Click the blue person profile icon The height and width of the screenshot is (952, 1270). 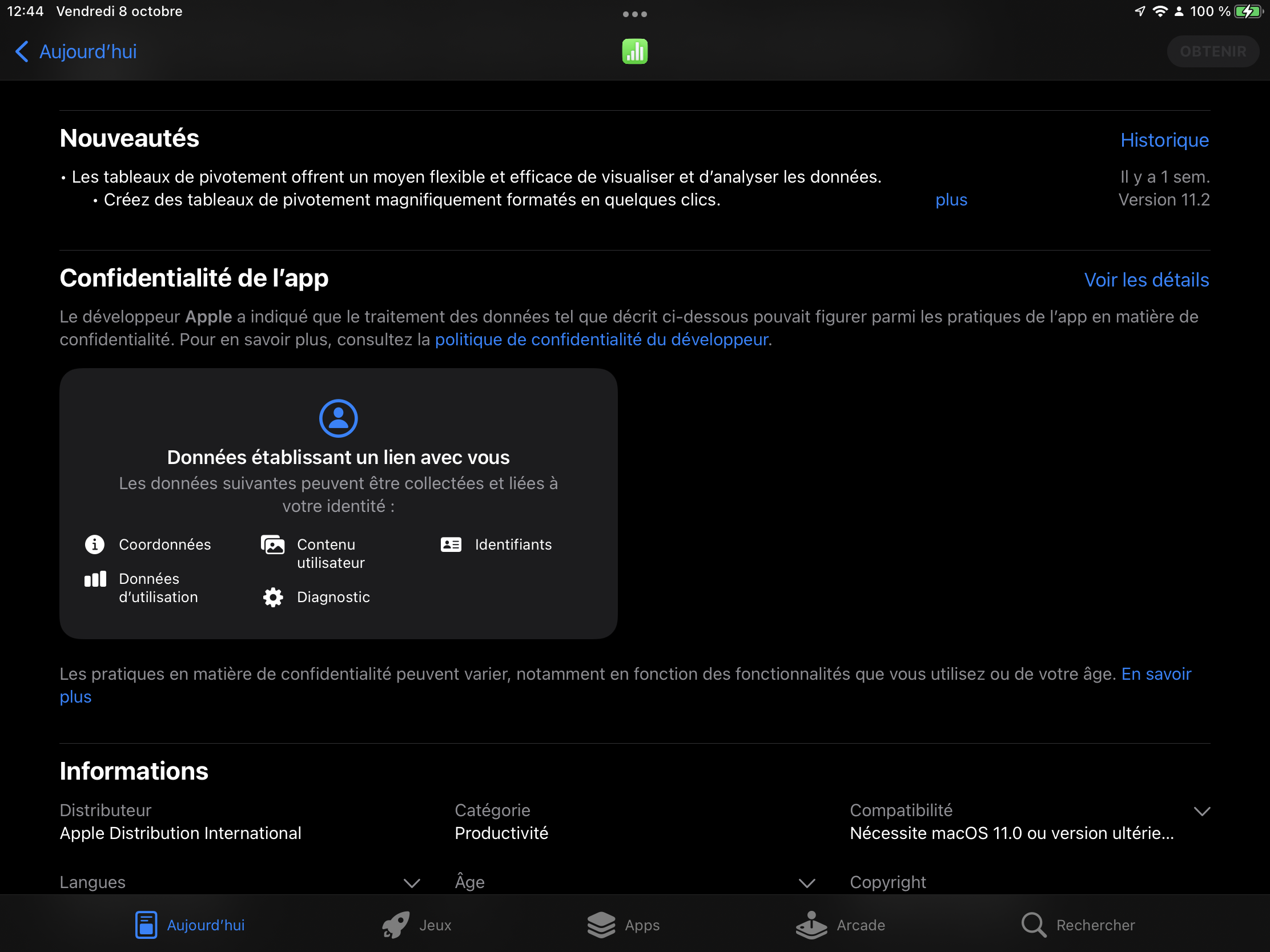pyautogui.click(x=338, y=418)
